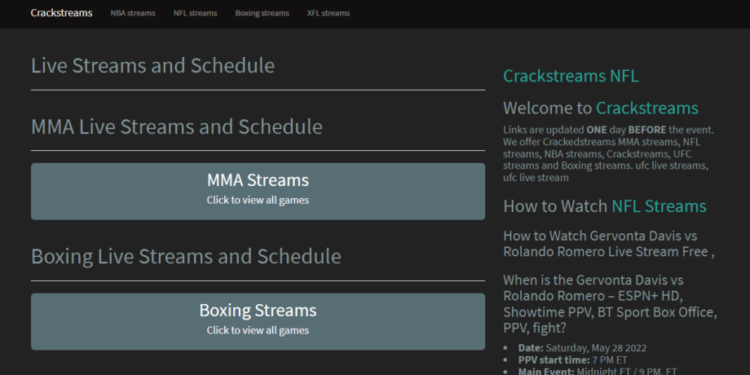Select Boxing streams in top navigation
Viewport: 750px width, 375px height.
pos(262,13)
